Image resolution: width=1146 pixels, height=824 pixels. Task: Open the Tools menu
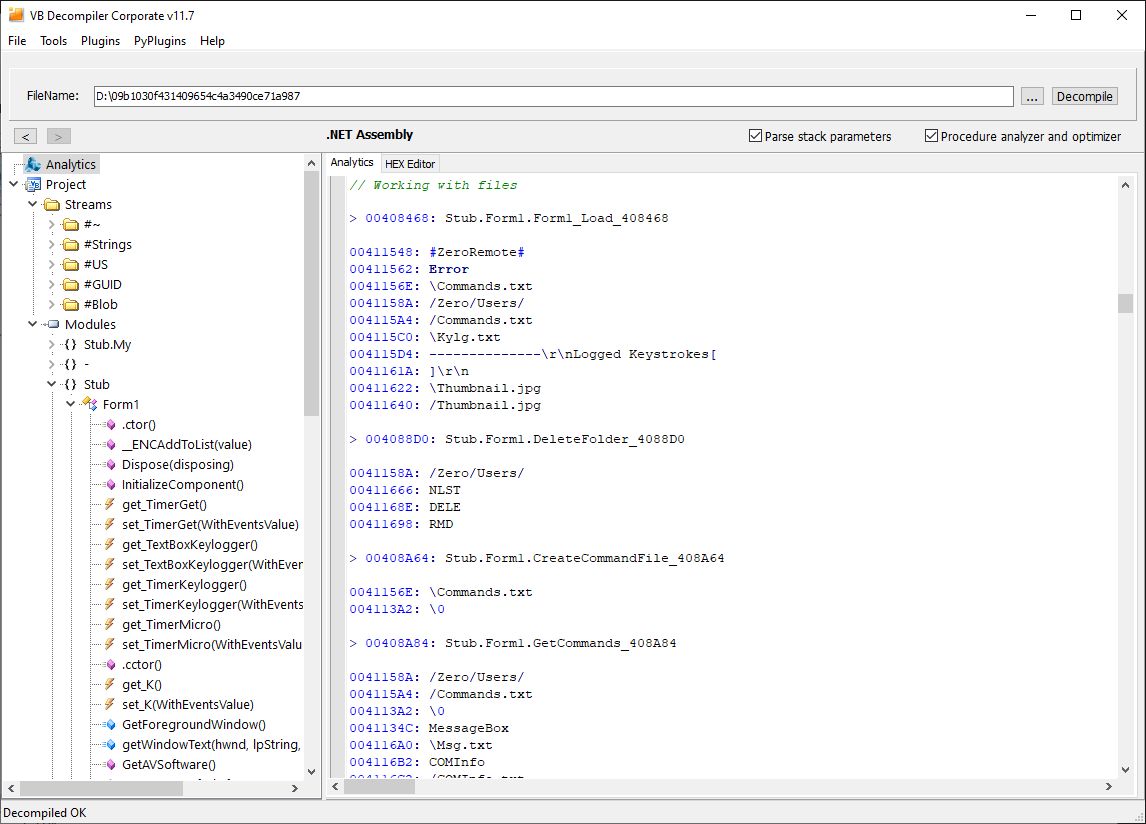pyautogui.click(x=53, y=41)
